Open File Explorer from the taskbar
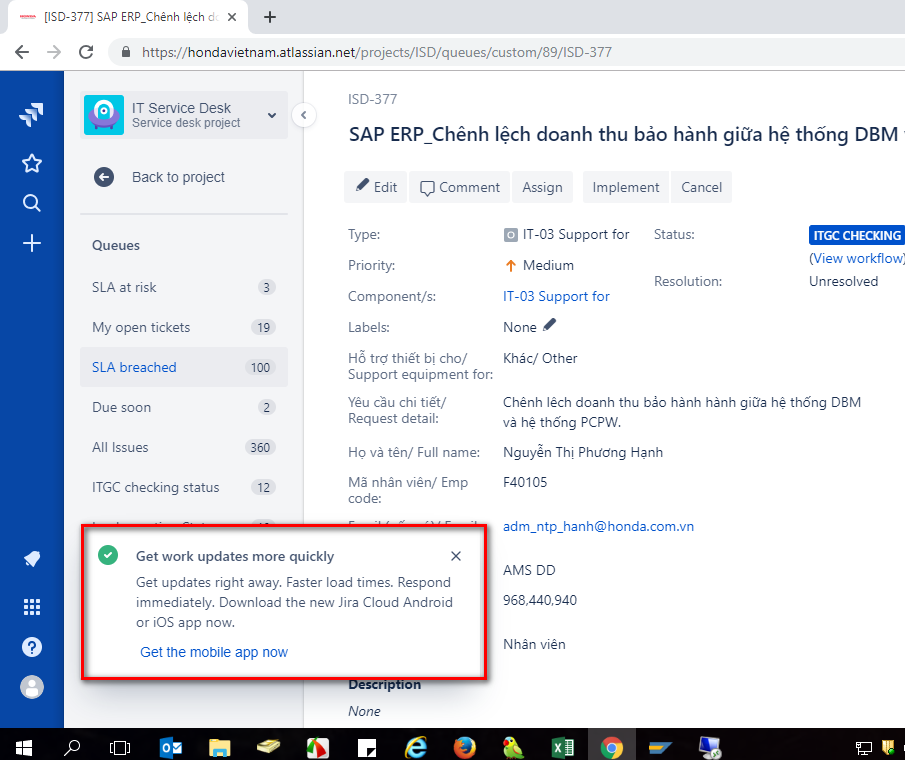This screenshot has height=760, width=905. pos(219,748)
